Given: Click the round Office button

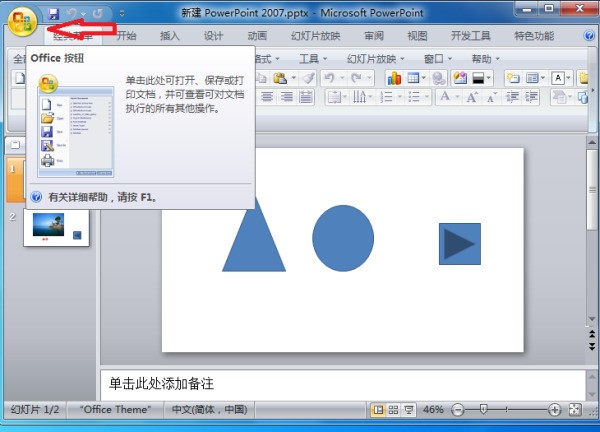Looking at the screenshot, I should coord(22,19).
